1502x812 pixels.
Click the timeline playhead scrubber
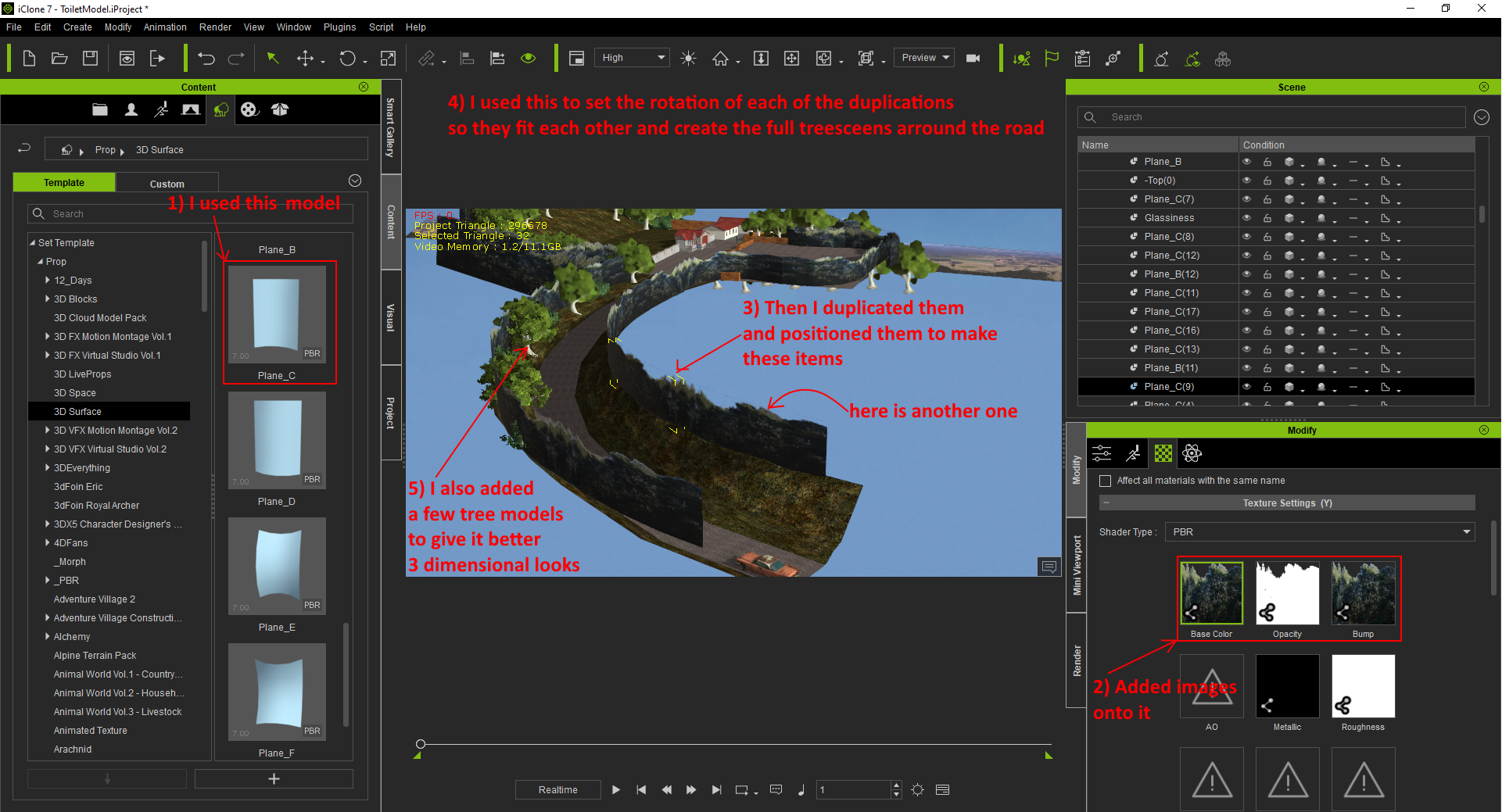click(421, 744)
